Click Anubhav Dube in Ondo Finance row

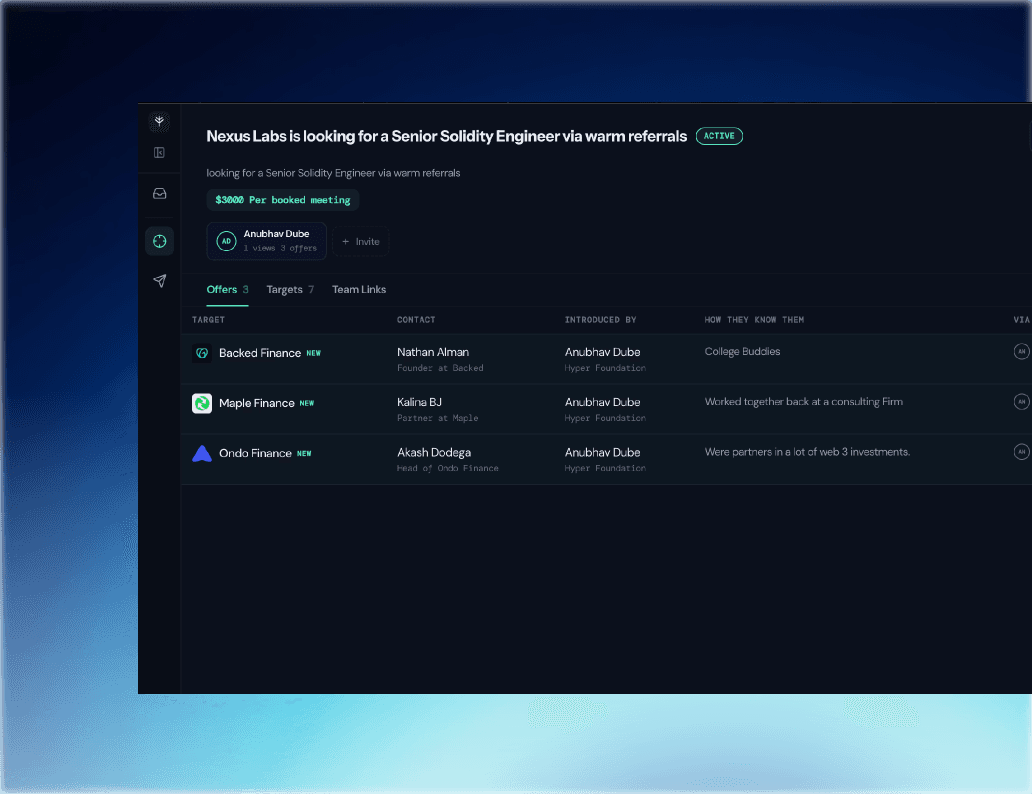602,453
